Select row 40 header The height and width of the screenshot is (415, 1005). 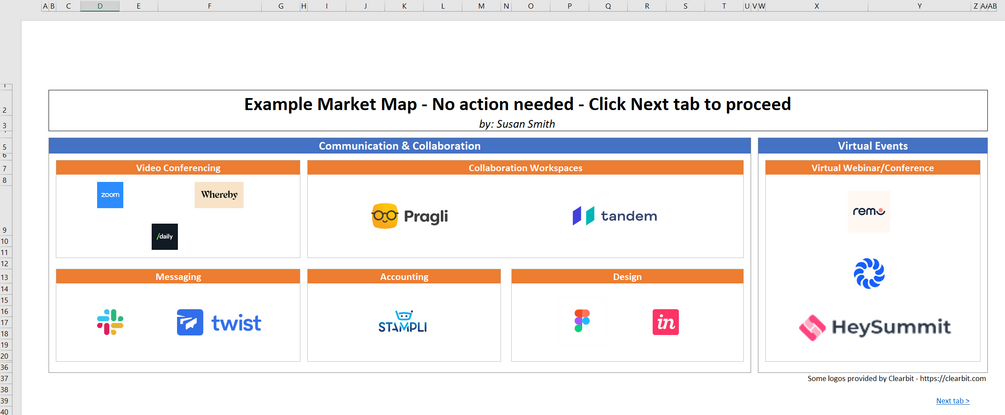point(6,411)
